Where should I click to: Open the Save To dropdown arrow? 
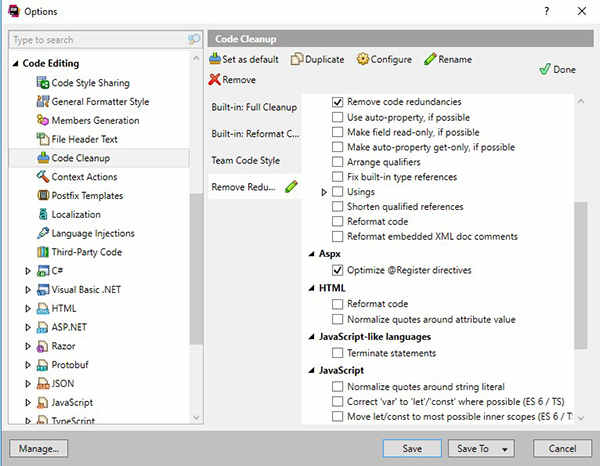pos(505,449)
